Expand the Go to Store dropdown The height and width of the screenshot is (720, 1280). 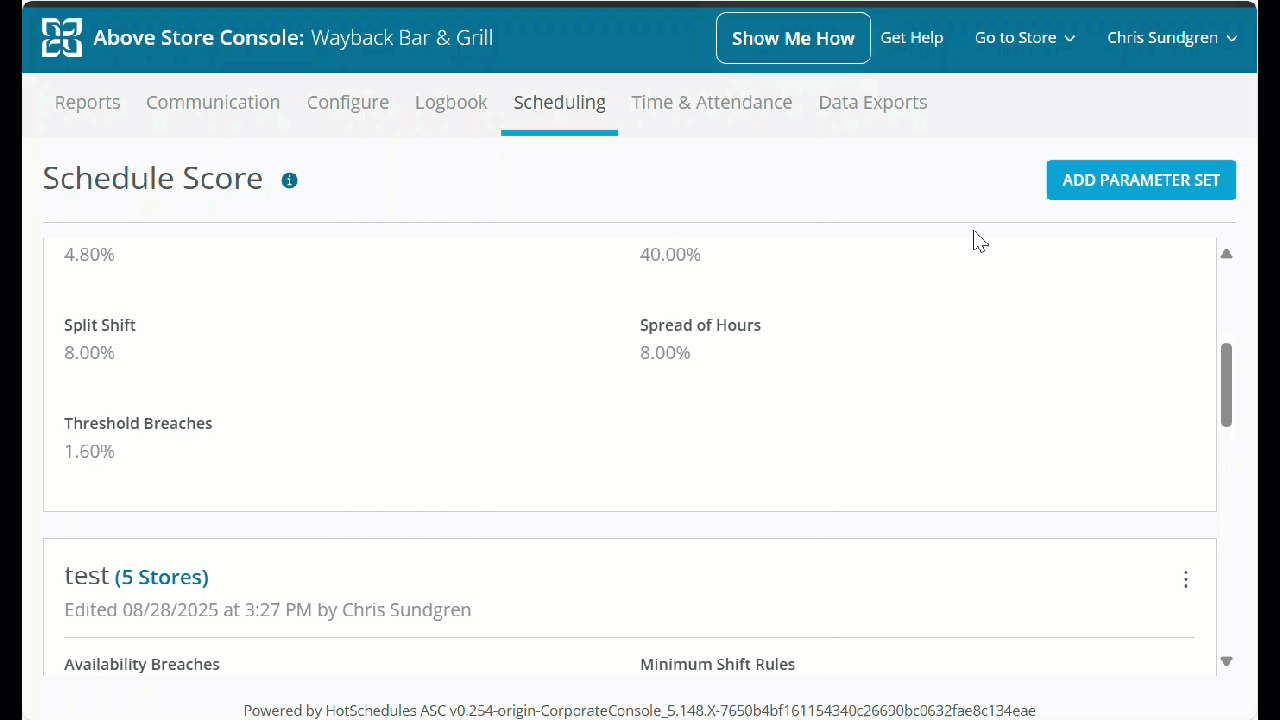pos(1024,38)
